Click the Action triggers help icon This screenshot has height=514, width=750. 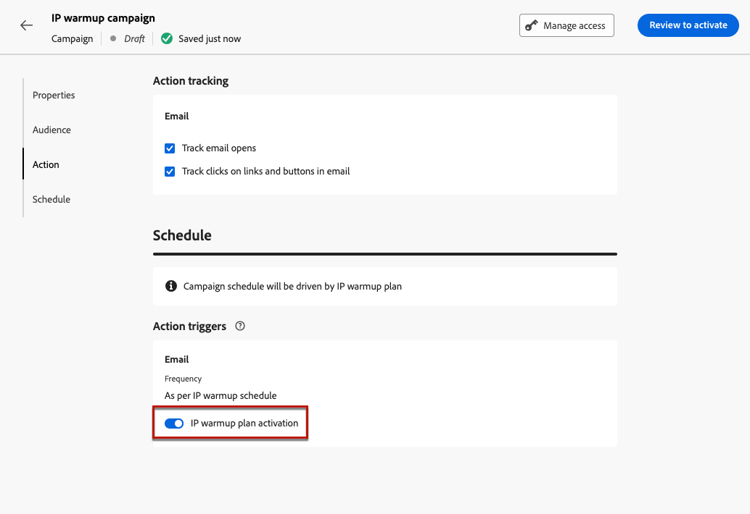coord(240,326)
